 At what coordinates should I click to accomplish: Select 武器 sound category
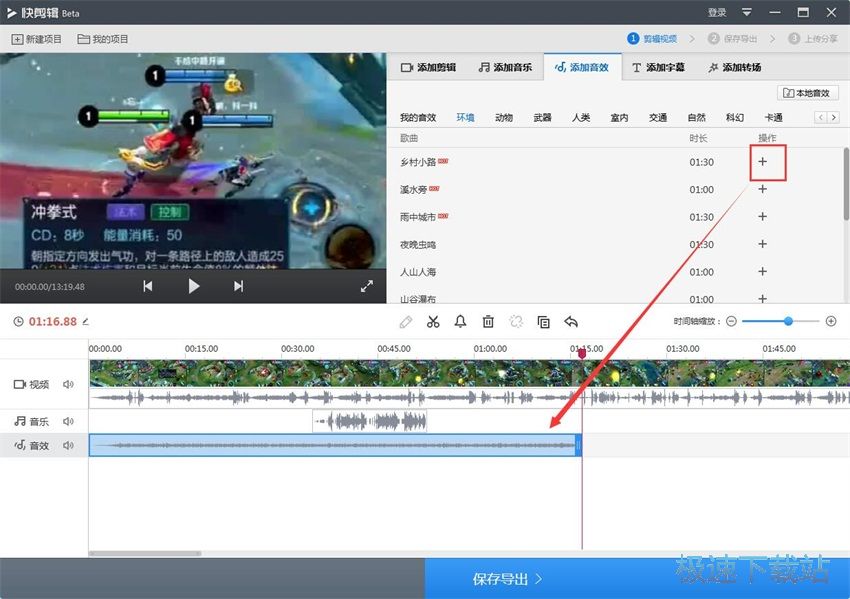pyautogui.click(x=542, y=118)
